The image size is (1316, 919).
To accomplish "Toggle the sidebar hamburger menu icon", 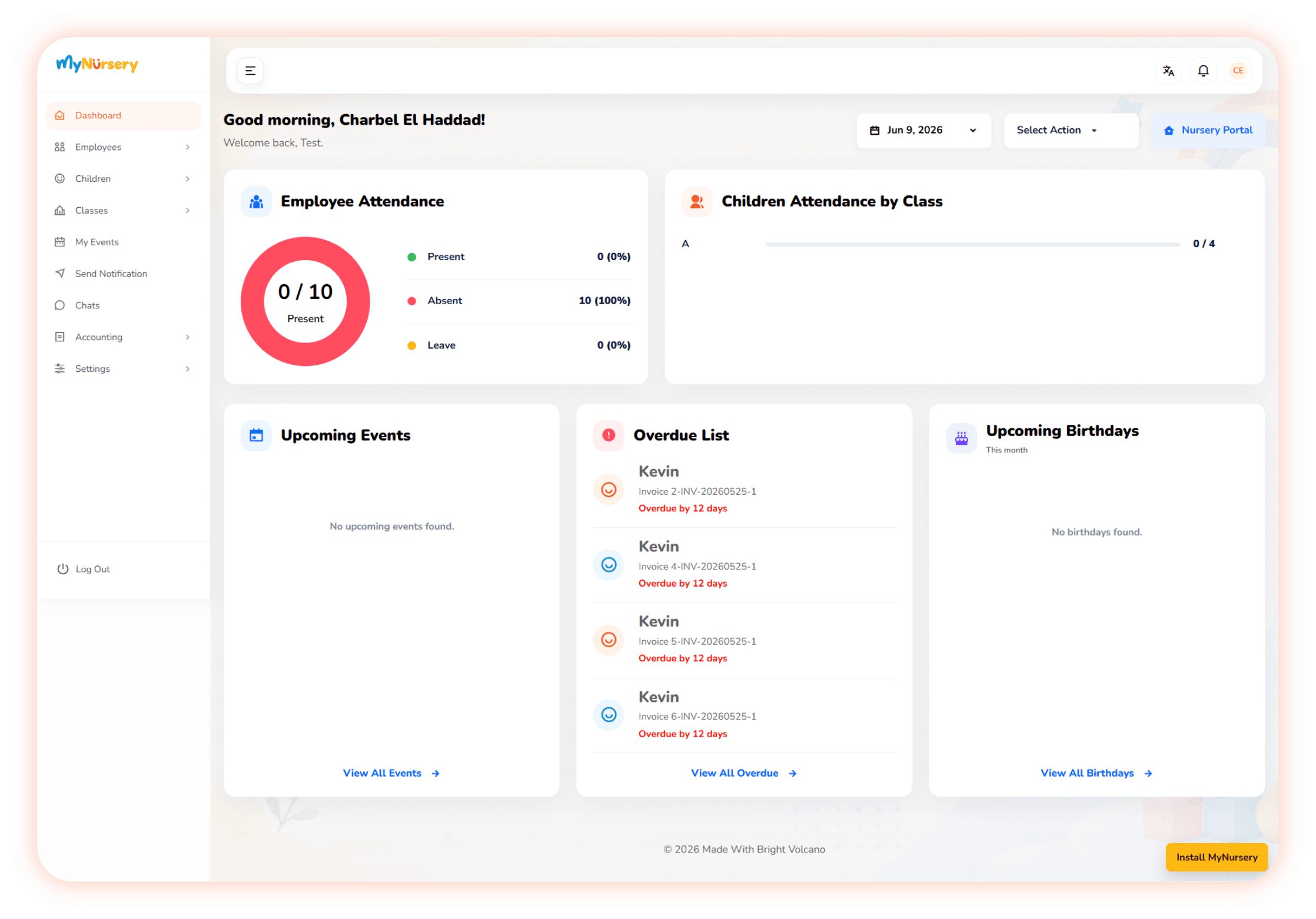I will [x=250, y=71].
